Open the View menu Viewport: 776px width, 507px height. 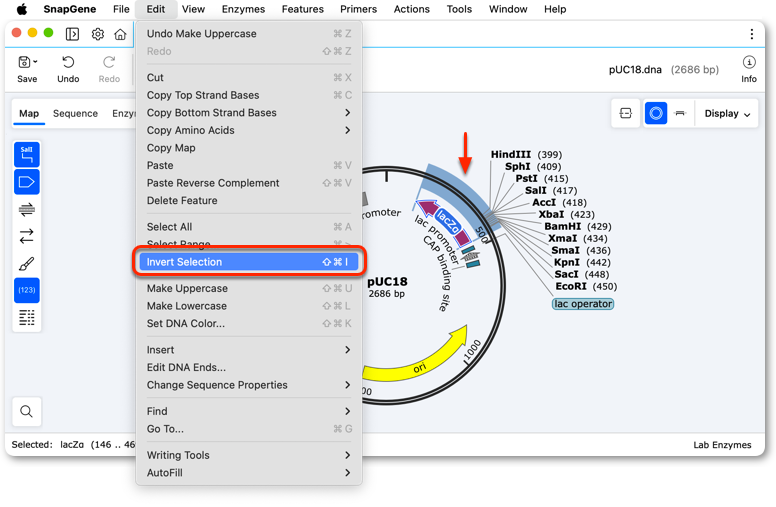(x=193, y=9)
